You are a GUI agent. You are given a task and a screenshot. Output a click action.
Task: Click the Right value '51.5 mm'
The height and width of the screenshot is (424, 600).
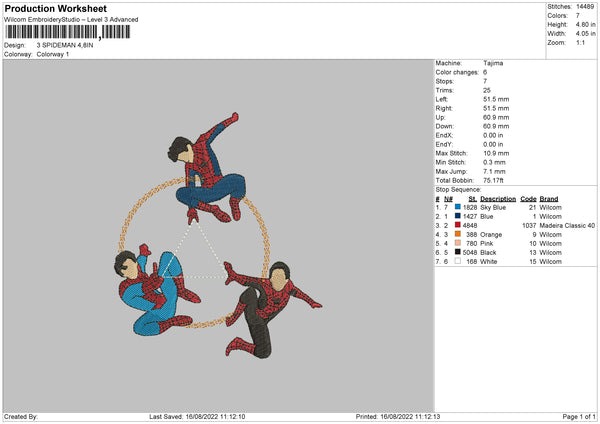[x=496, y=108]
